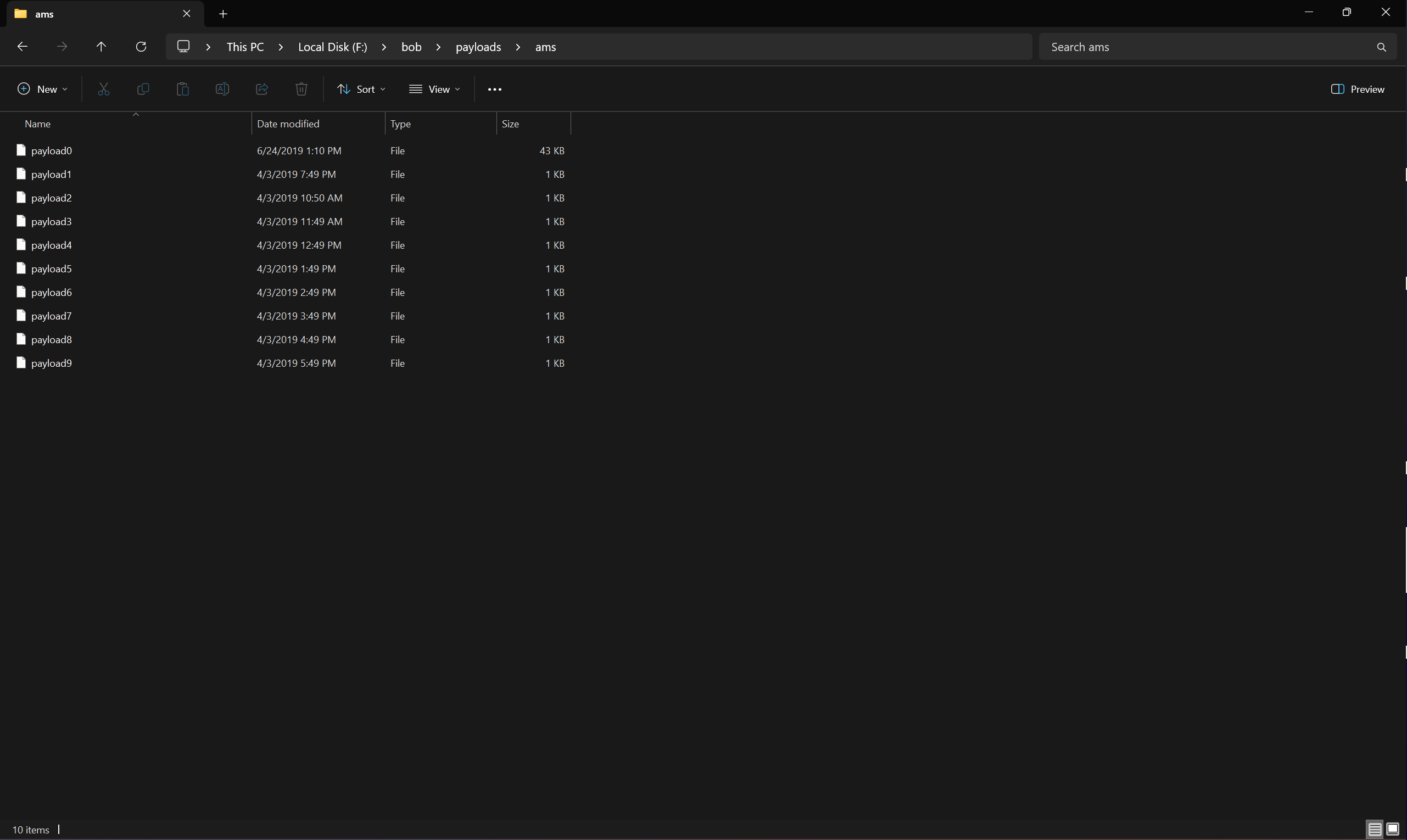Expand the New item dropdown
Image resolution: width=1407 pixels, height=840 pixels.
(42, 89)
